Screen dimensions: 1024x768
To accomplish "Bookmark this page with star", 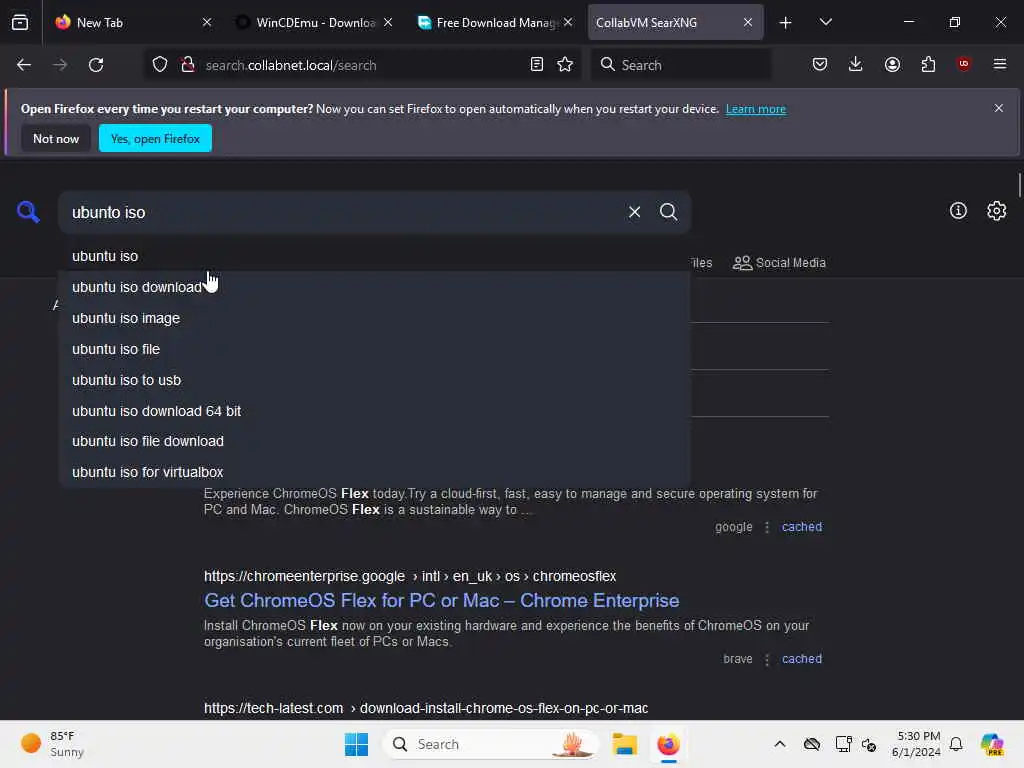I will [566, 65].
